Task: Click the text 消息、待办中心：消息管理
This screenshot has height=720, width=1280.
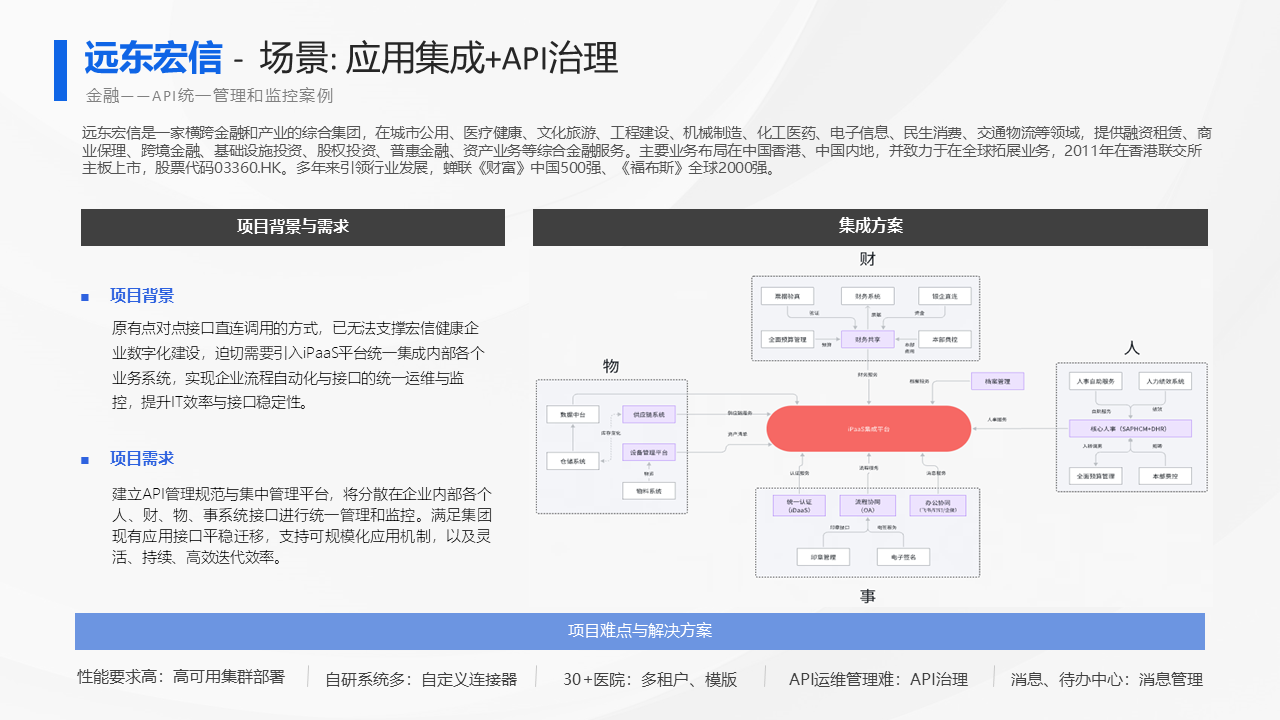Action: pos(1107,679)
